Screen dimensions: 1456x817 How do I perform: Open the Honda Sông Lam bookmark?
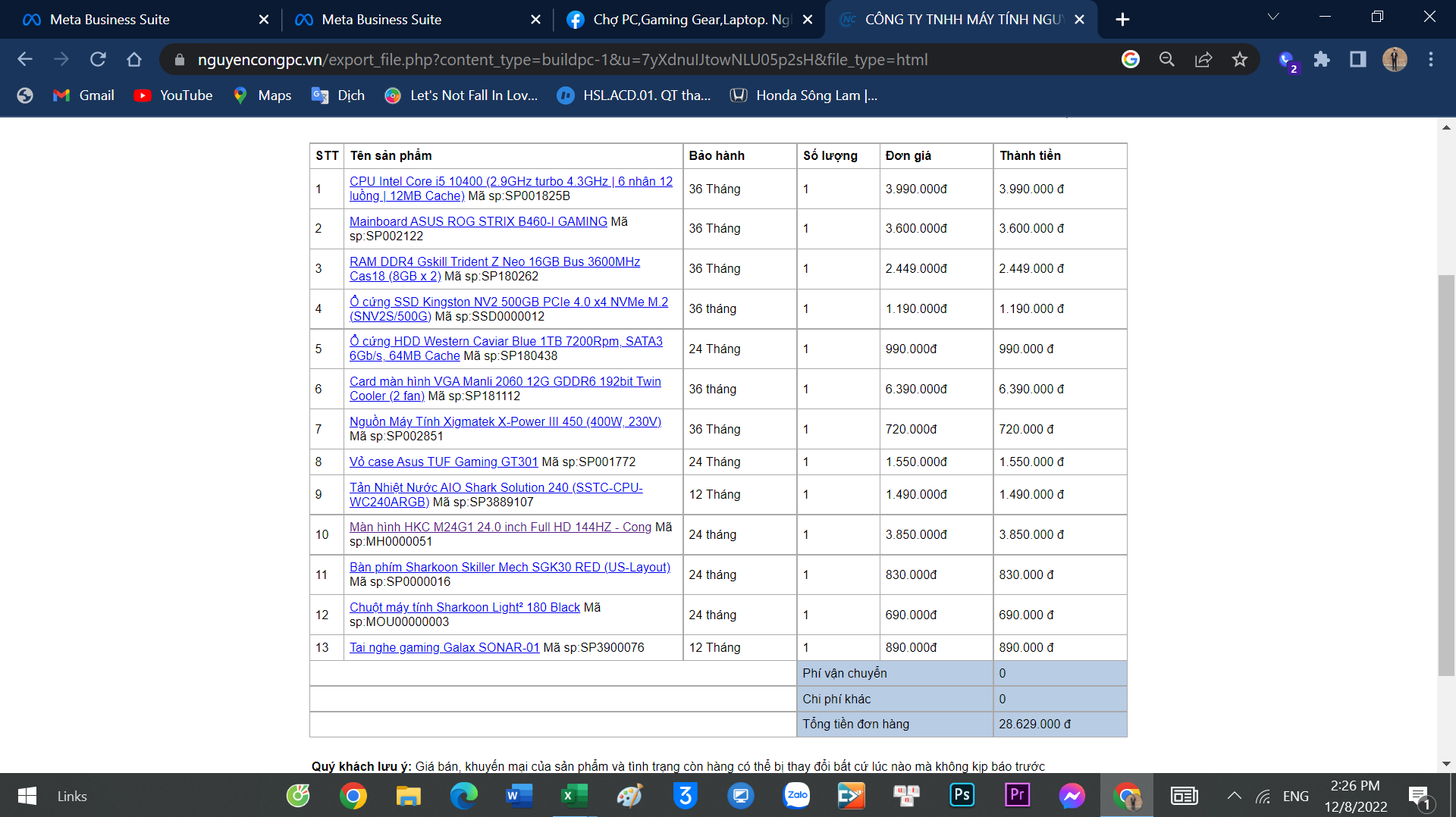coord(804,95)
